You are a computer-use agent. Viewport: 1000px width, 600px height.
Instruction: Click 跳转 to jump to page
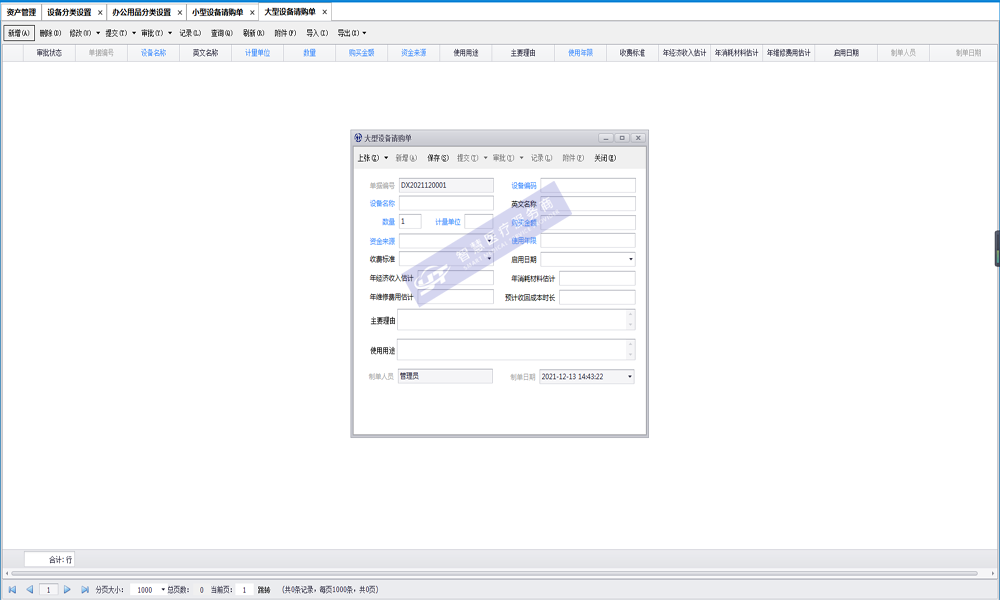(264, 590)
